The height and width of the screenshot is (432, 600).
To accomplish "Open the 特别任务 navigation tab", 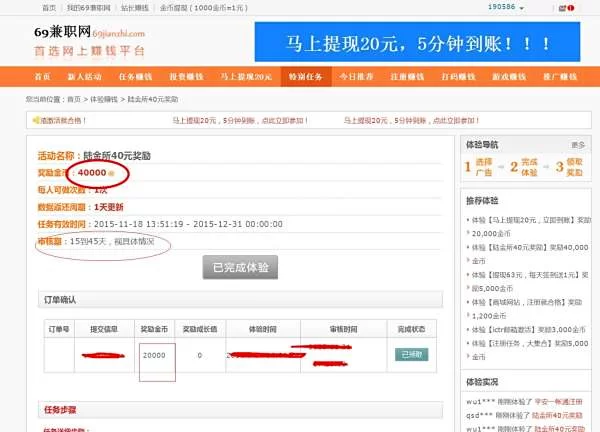I will point(304,77).
